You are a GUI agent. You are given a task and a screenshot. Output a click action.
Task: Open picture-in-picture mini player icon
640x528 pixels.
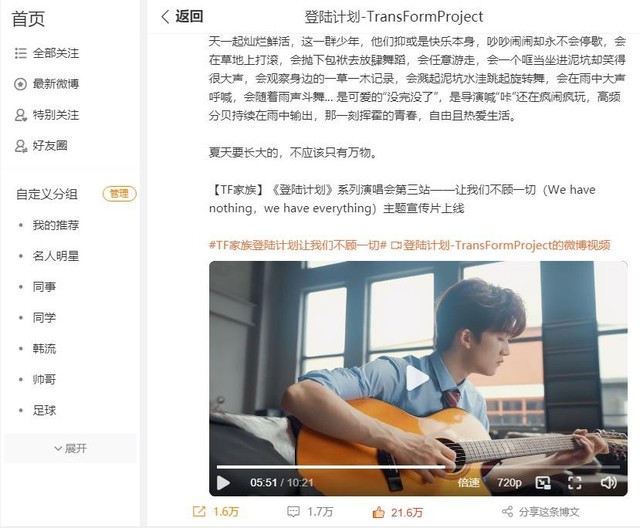(x=543, y=483)
